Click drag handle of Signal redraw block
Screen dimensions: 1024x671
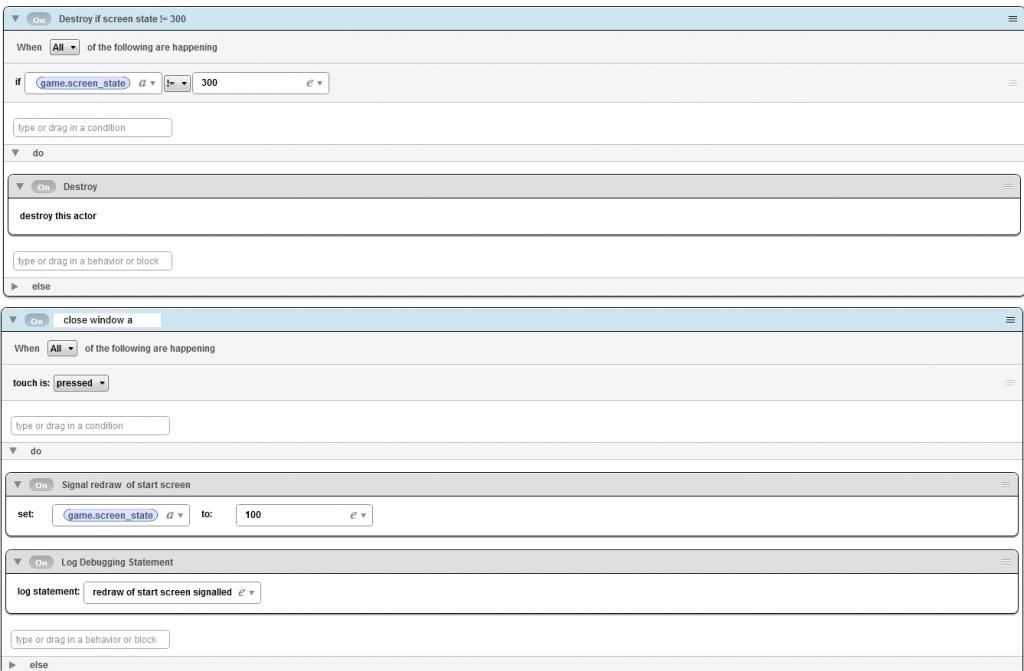(1007, 484)
